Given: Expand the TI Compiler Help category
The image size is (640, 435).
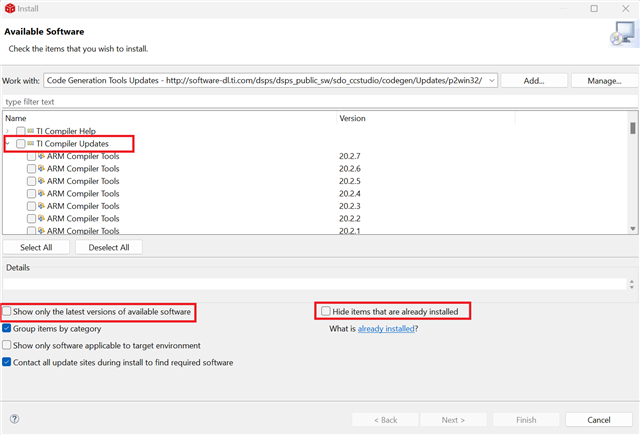Looking at the screenshot, I should (x=7, y=131).
